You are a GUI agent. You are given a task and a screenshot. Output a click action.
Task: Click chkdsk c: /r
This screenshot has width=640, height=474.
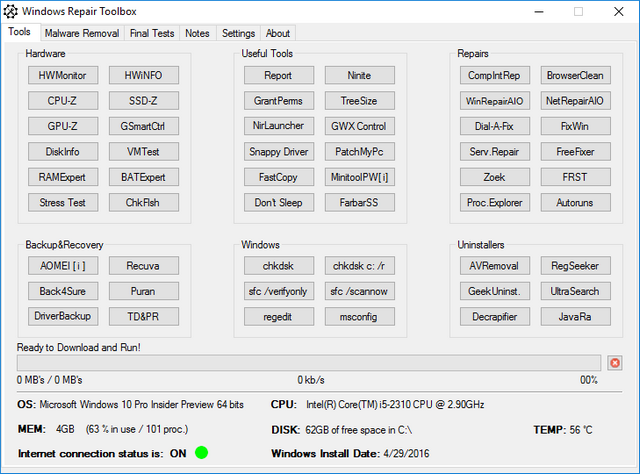pos(360,266)
